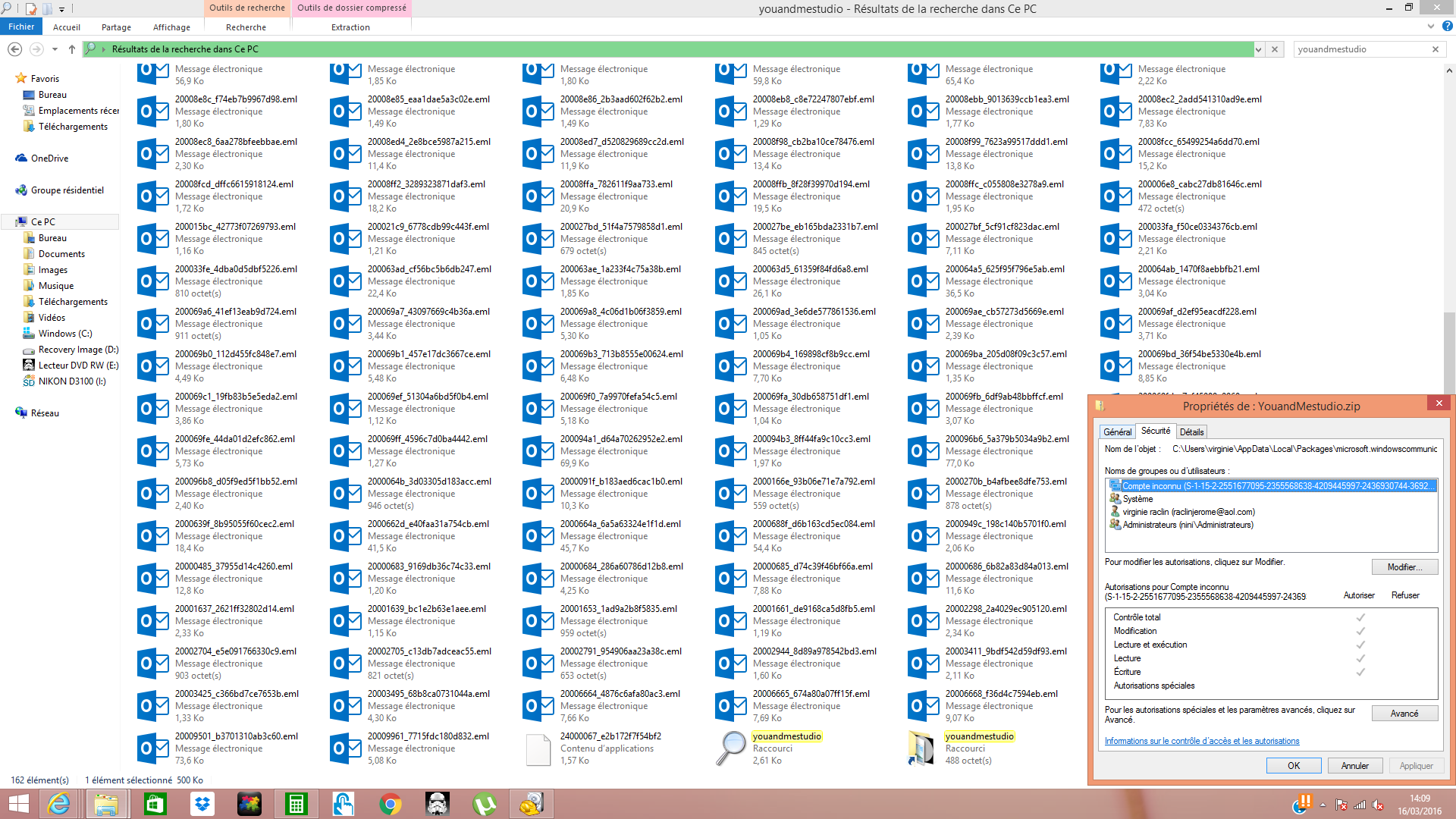Open Lecteur DVD RW (E:) in sidebar
Image resolution: width=1456 pixels, height=819 pixels.
[x=78, y=366]
